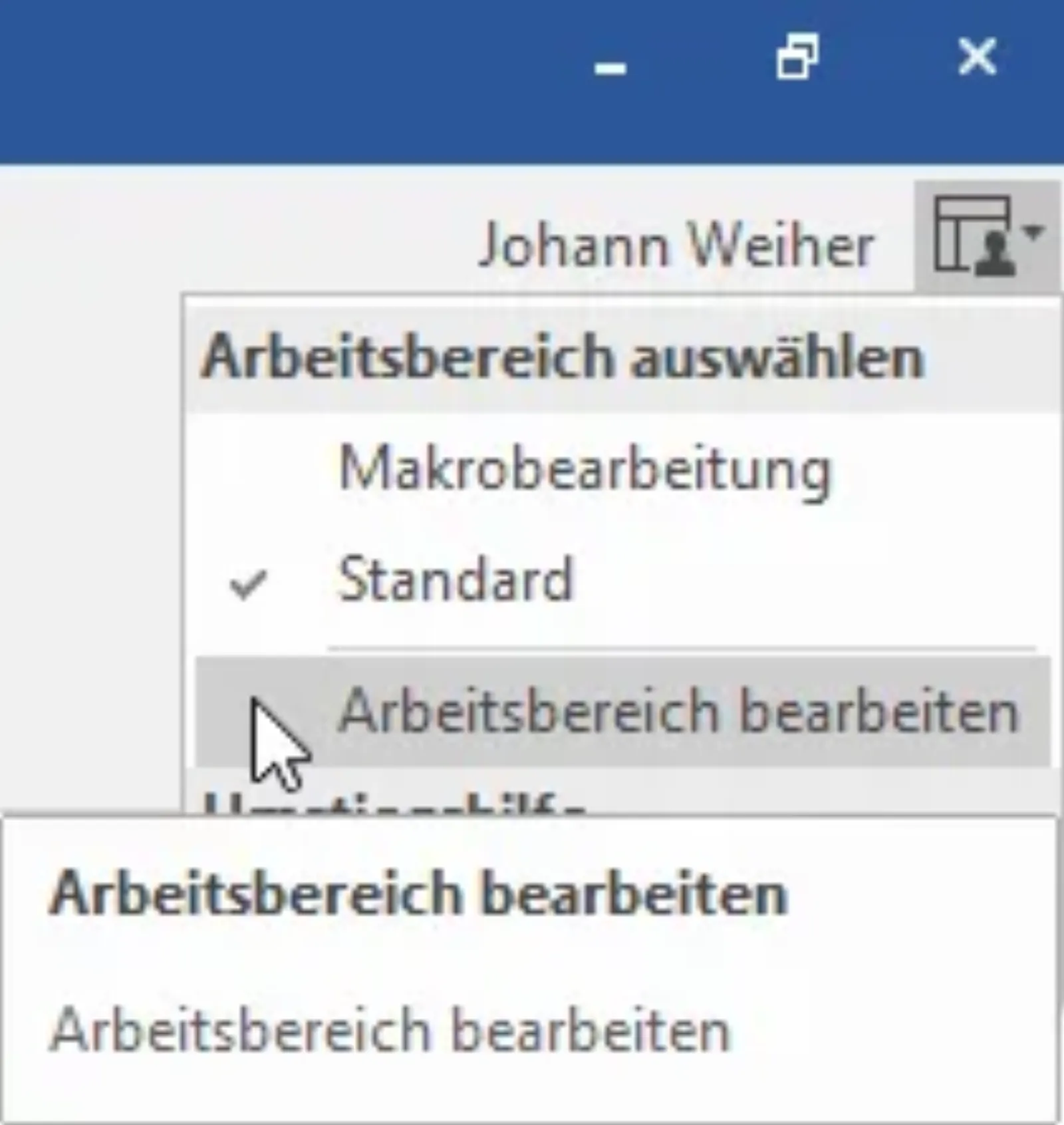Click the small arrow beside workspace icon
This screenshot has height=1125, width=1064.
tap(1033, 232)
